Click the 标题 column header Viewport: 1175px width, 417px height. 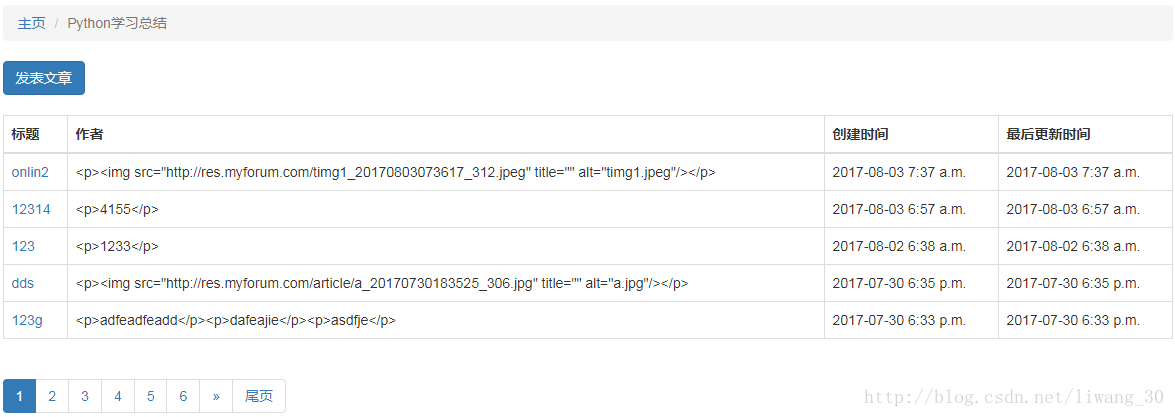pyautogui.click(x=25, y=135)
